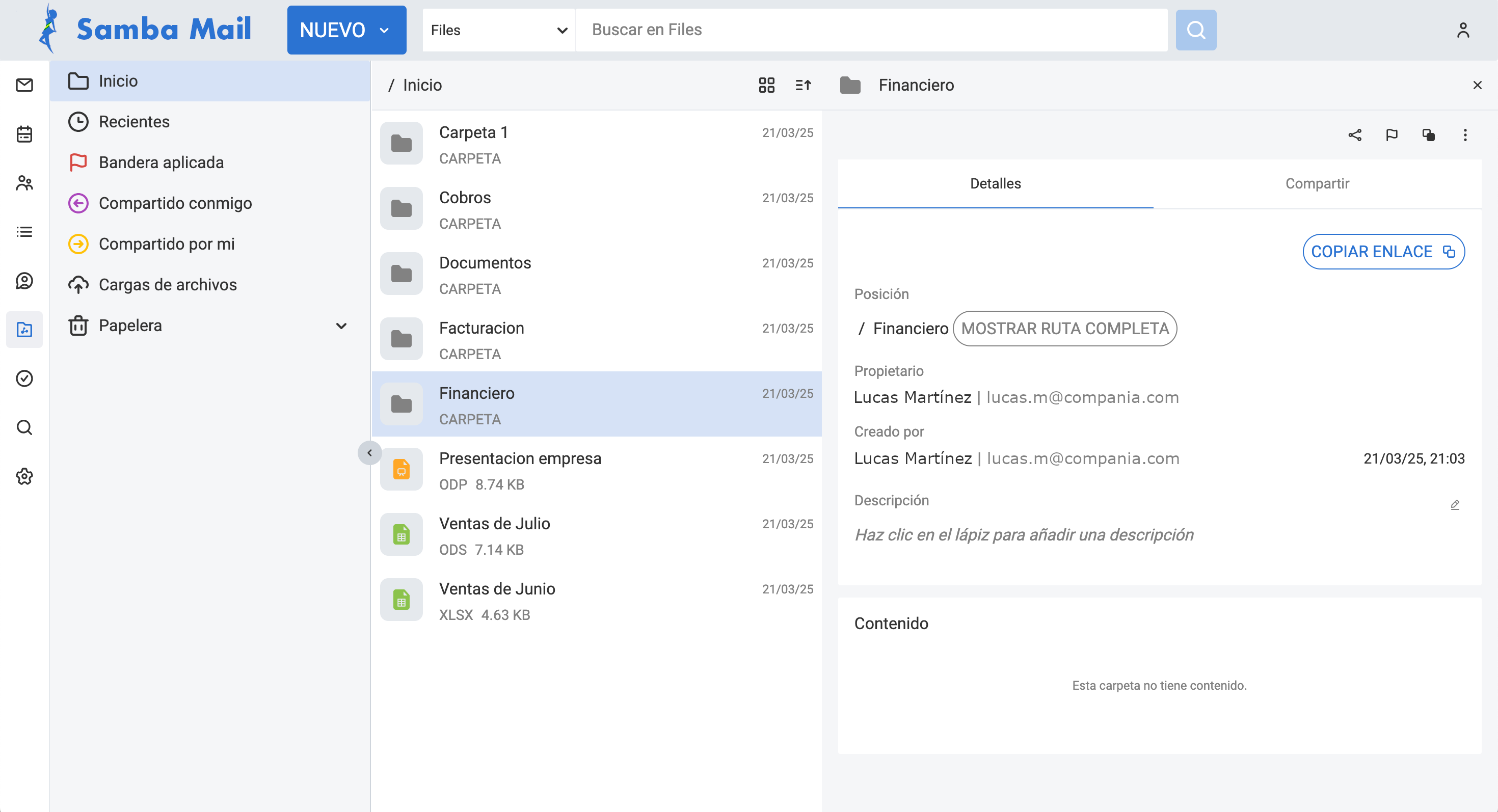Open the Mail module icon in sidebar
This screenshot has height=812, width=1498.
24,86
